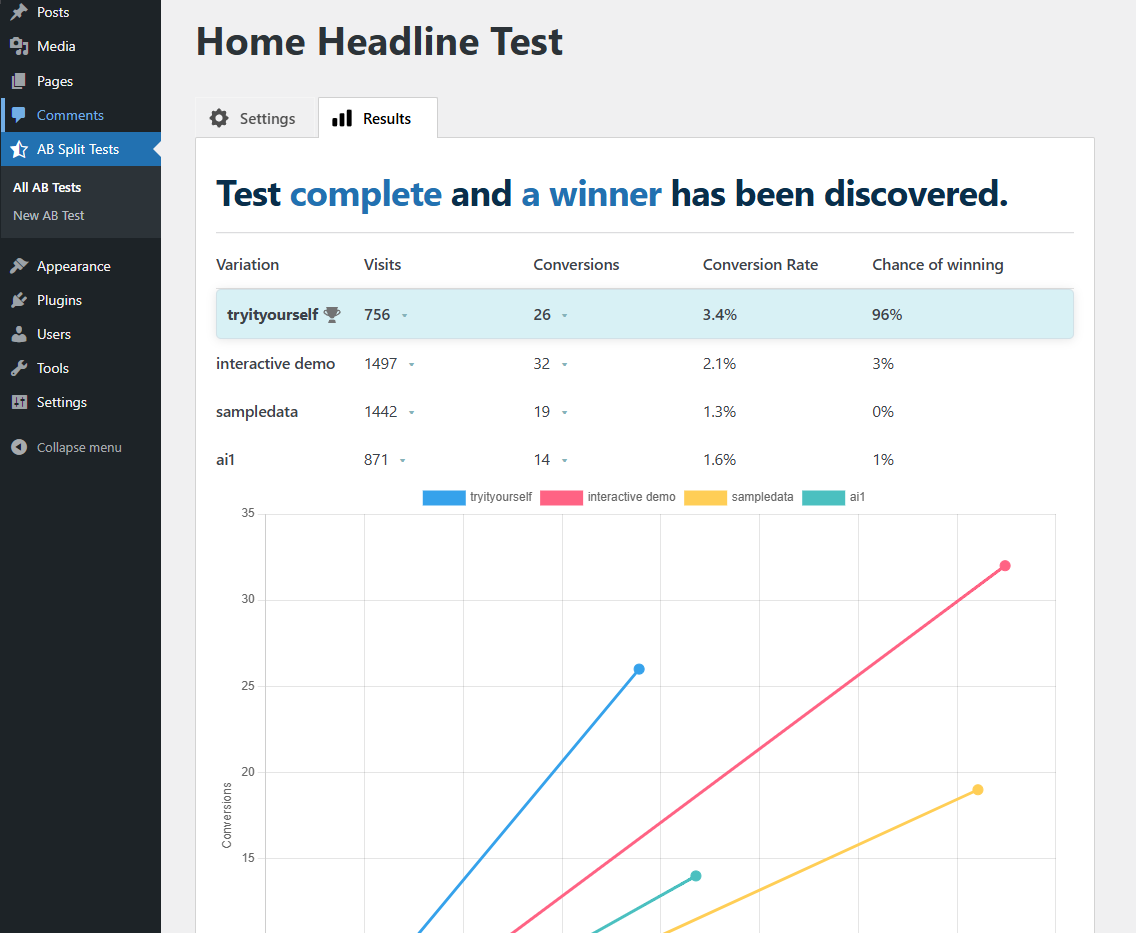Open Appearance menu item
1136x933 pixels.
click(80, 266)
